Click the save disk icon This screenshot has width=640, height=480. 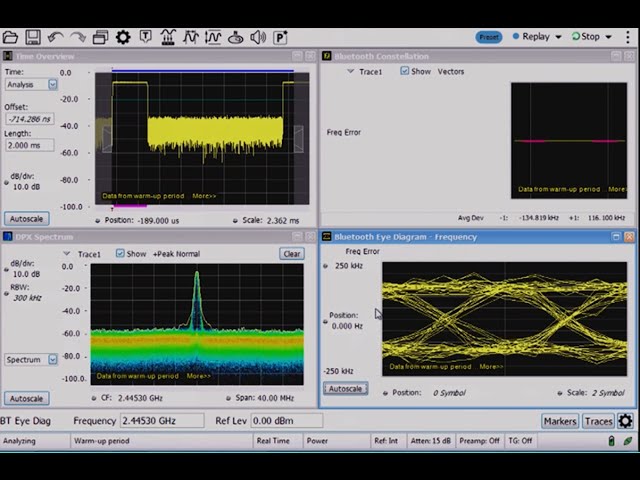[33, 37]
